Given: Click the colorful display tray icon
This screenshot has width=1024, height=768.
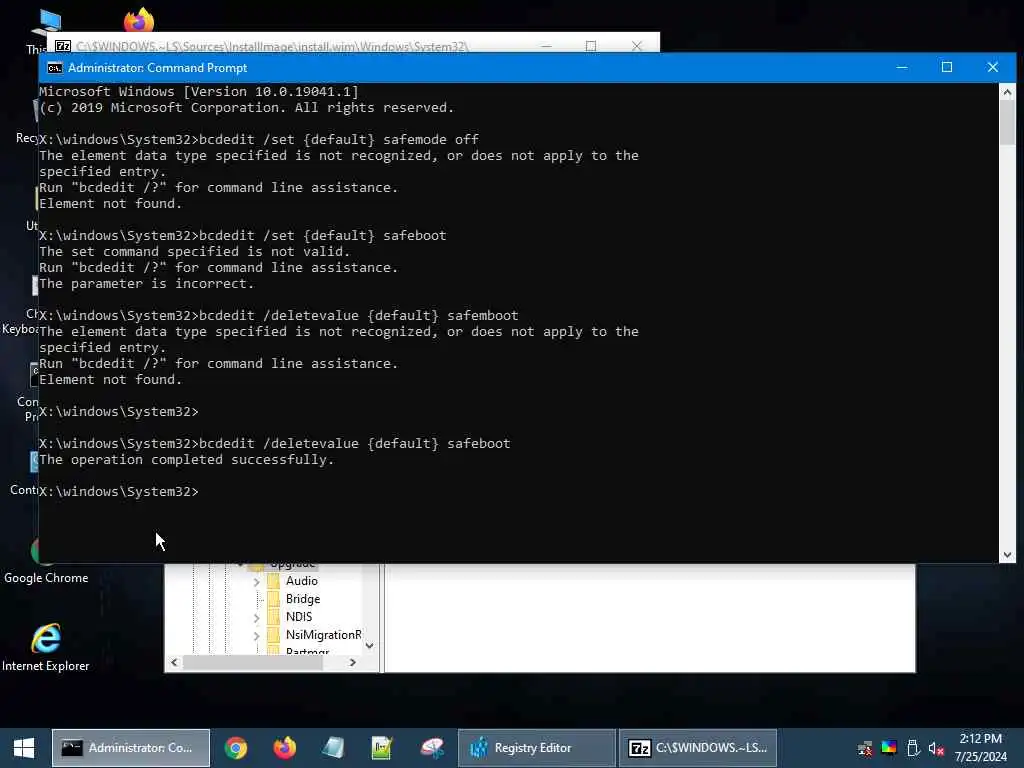Looking at the screenshot, I should tap(889, 748).
